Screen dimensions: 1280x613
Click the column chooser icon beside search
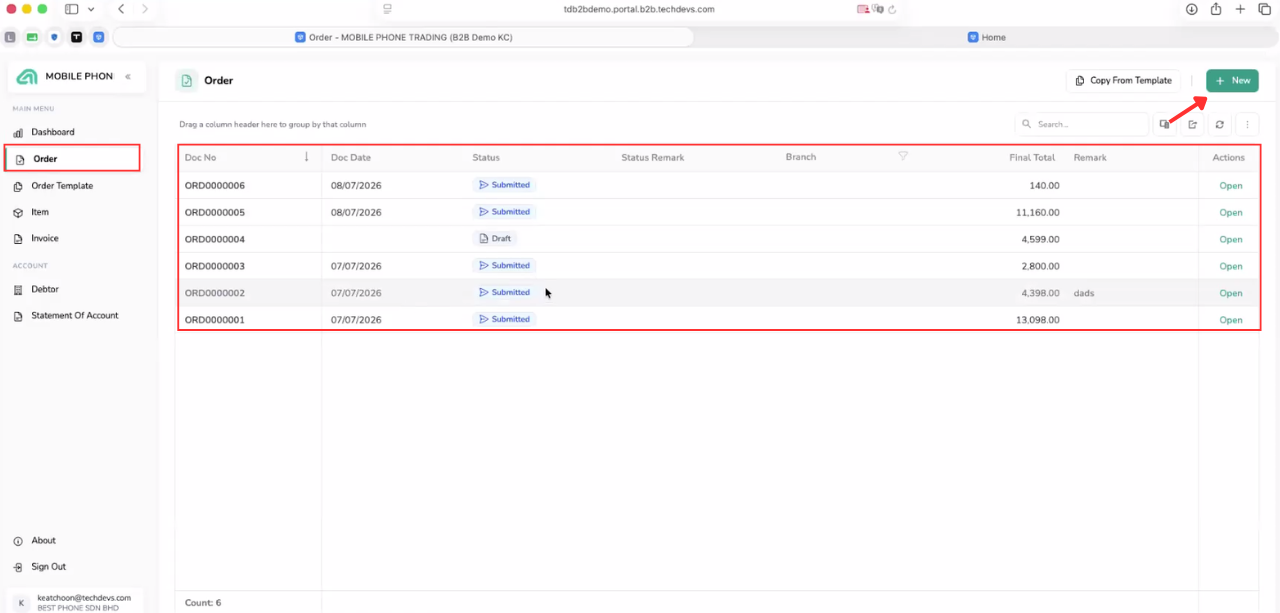click(x=1164, y=125)
